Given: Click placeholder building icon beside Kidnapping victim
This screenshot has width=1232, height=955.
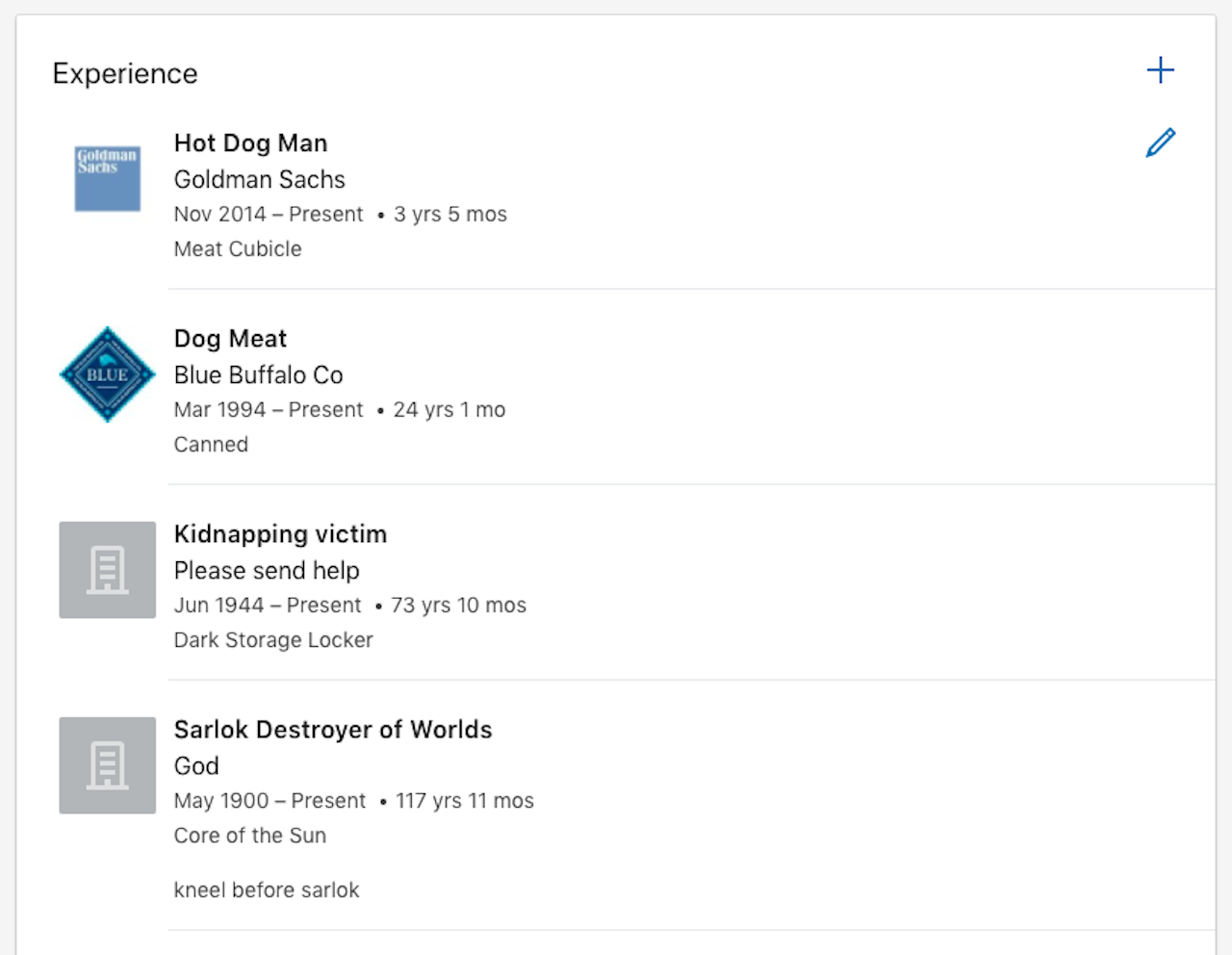Looking at the screenshot, I should coord(107,570).
